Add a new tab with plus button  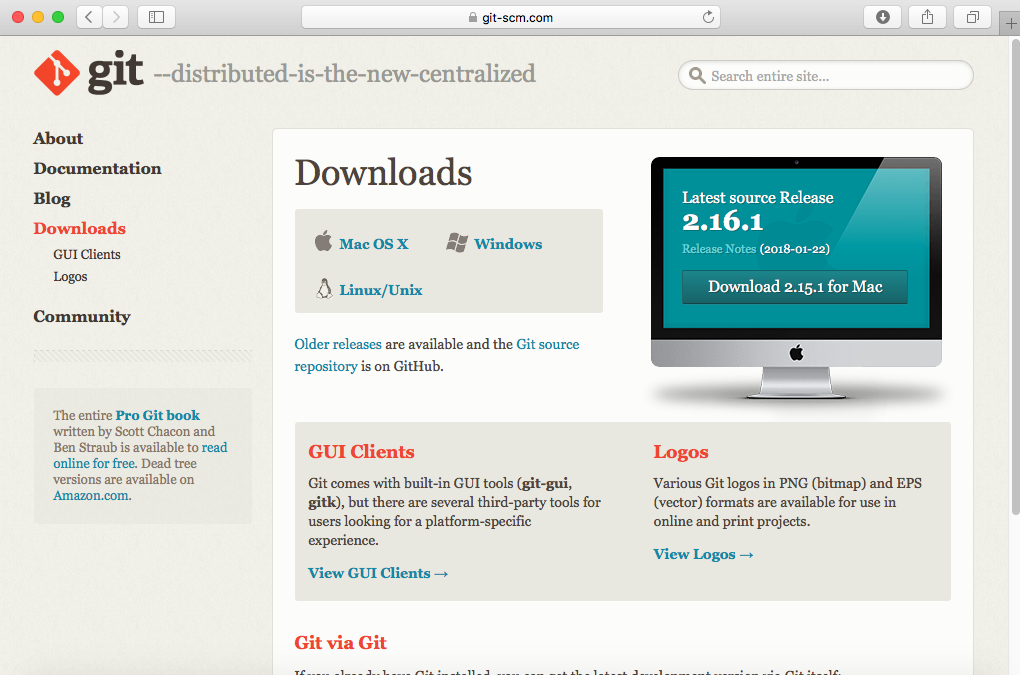pos(1010,24)
